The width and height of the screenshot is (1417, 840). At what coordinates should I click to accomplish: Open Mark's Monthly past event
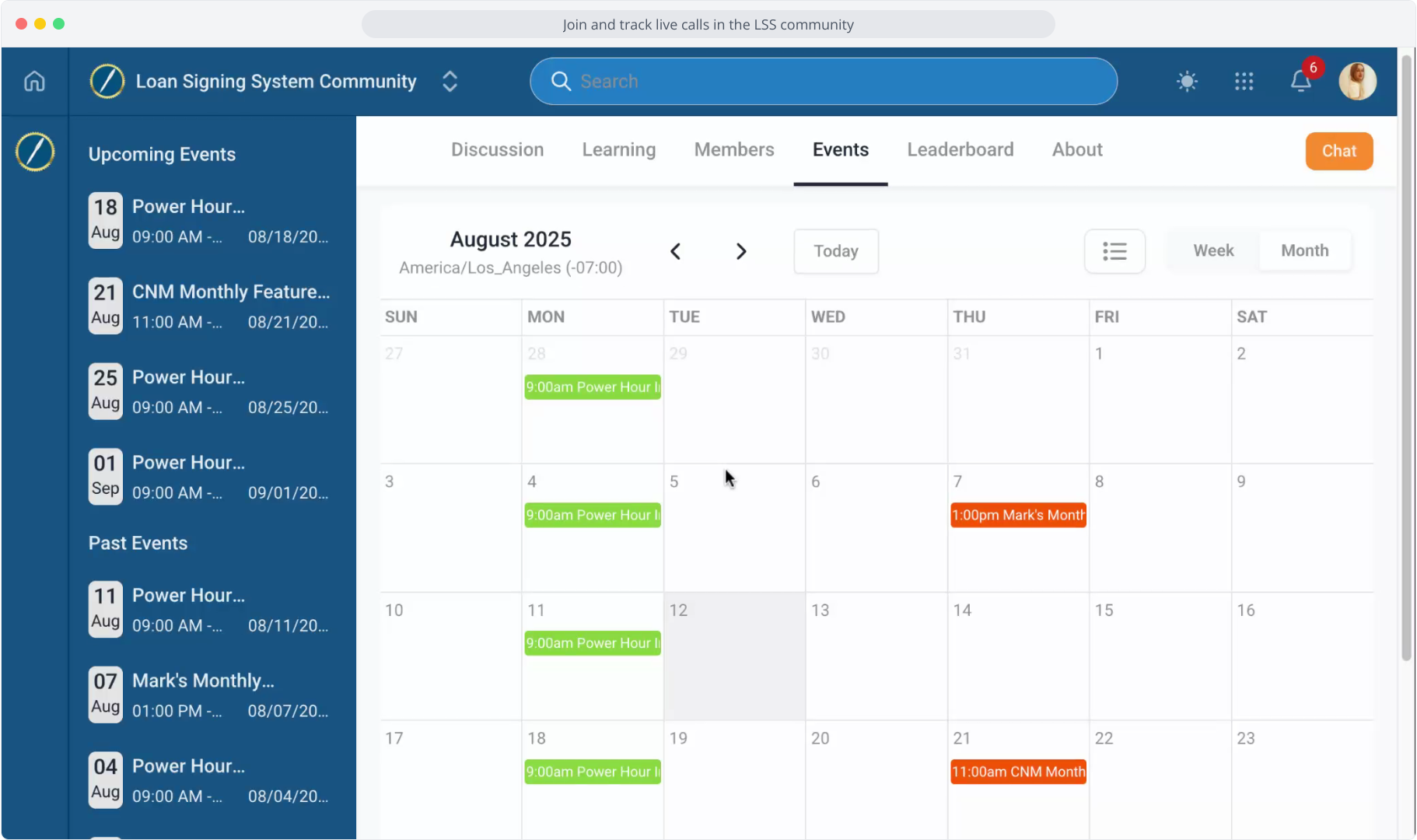(210, 695)
